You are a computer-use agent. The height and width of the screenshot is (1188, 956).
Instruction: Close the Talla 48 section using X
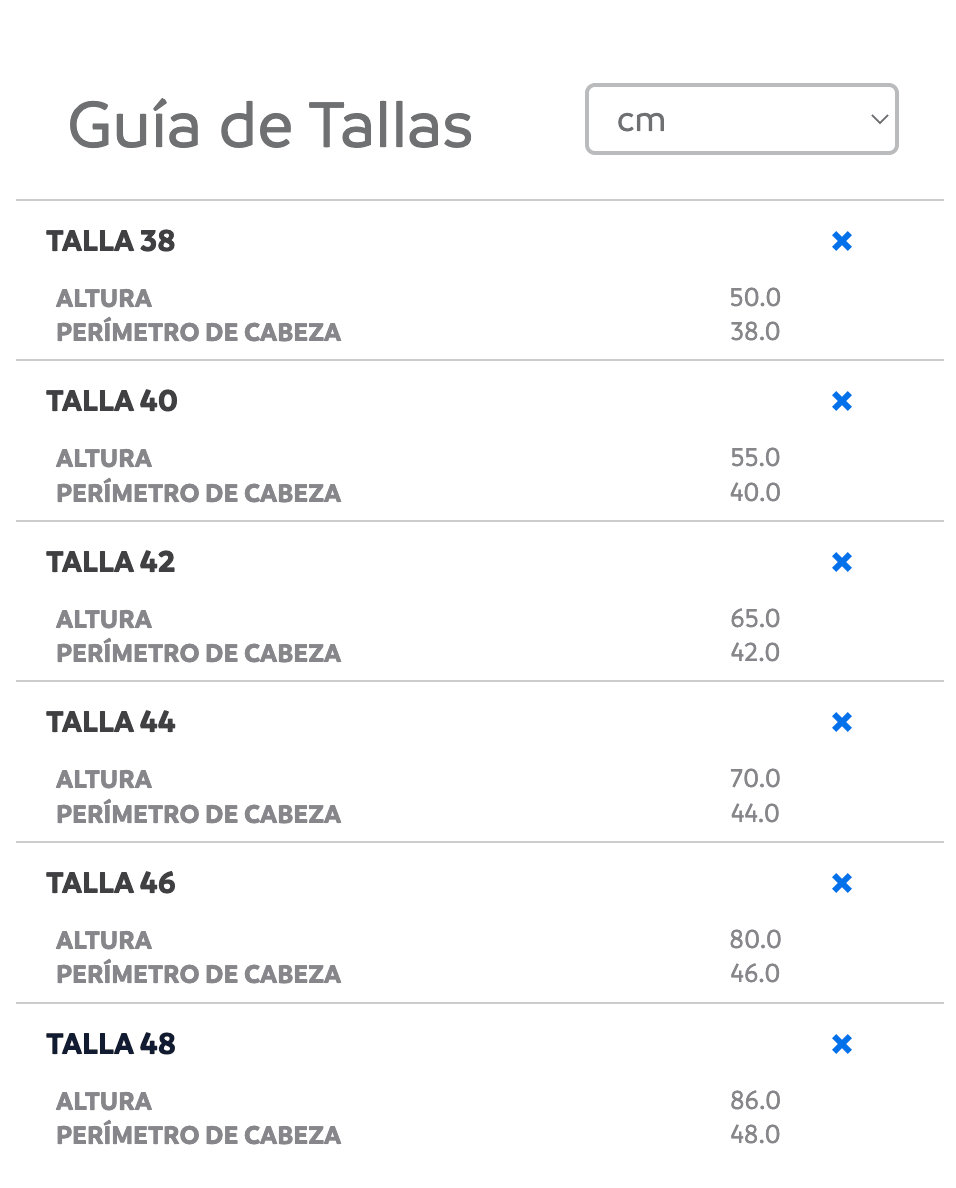(842, 1044)
